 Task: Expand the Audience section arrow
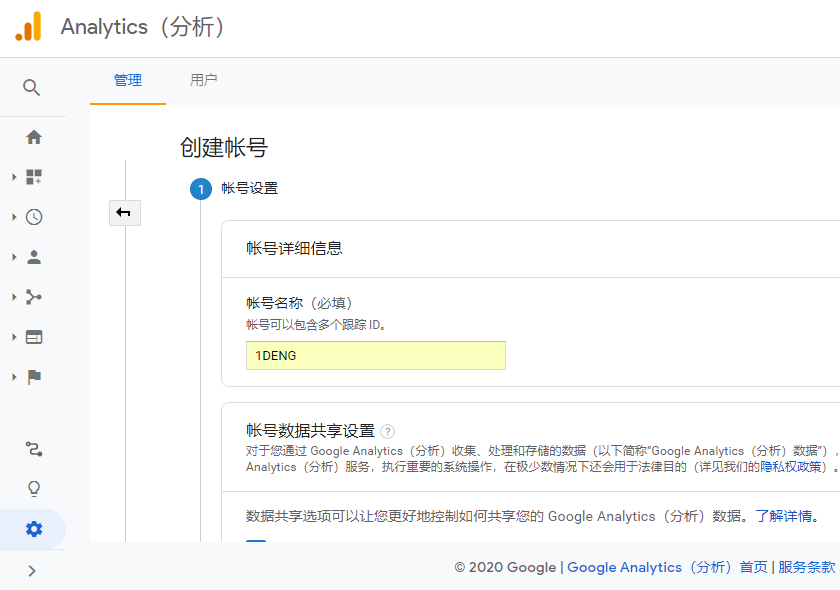14,257
